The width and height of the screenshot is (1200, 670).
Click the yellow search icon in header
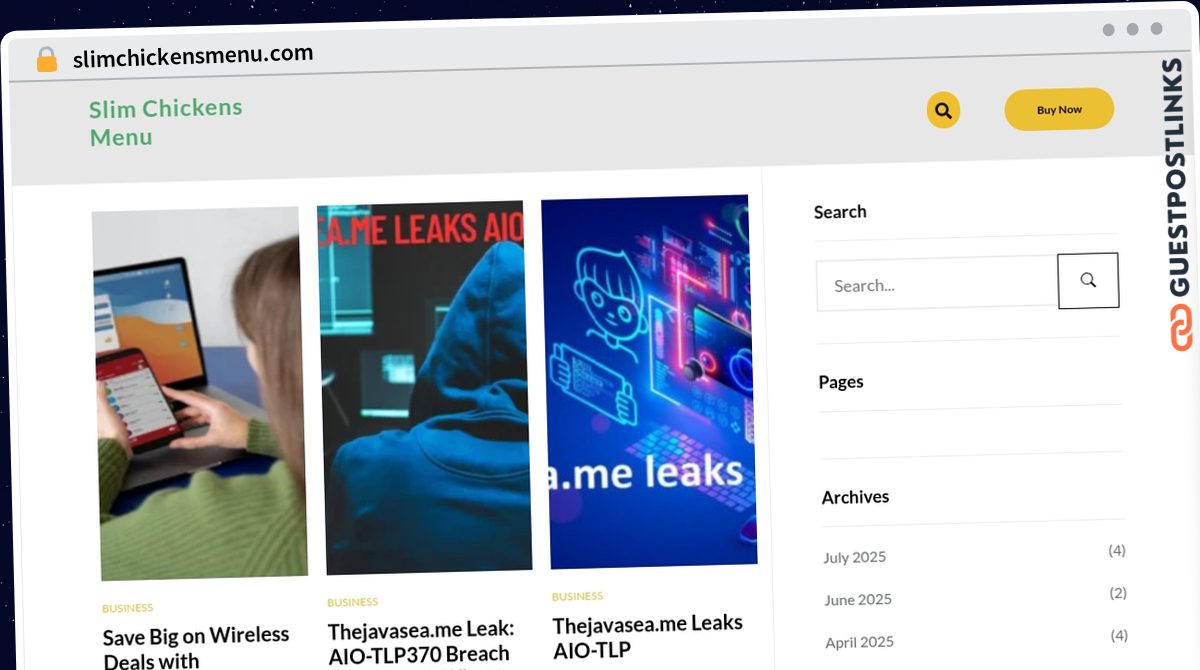coord(943,110)
